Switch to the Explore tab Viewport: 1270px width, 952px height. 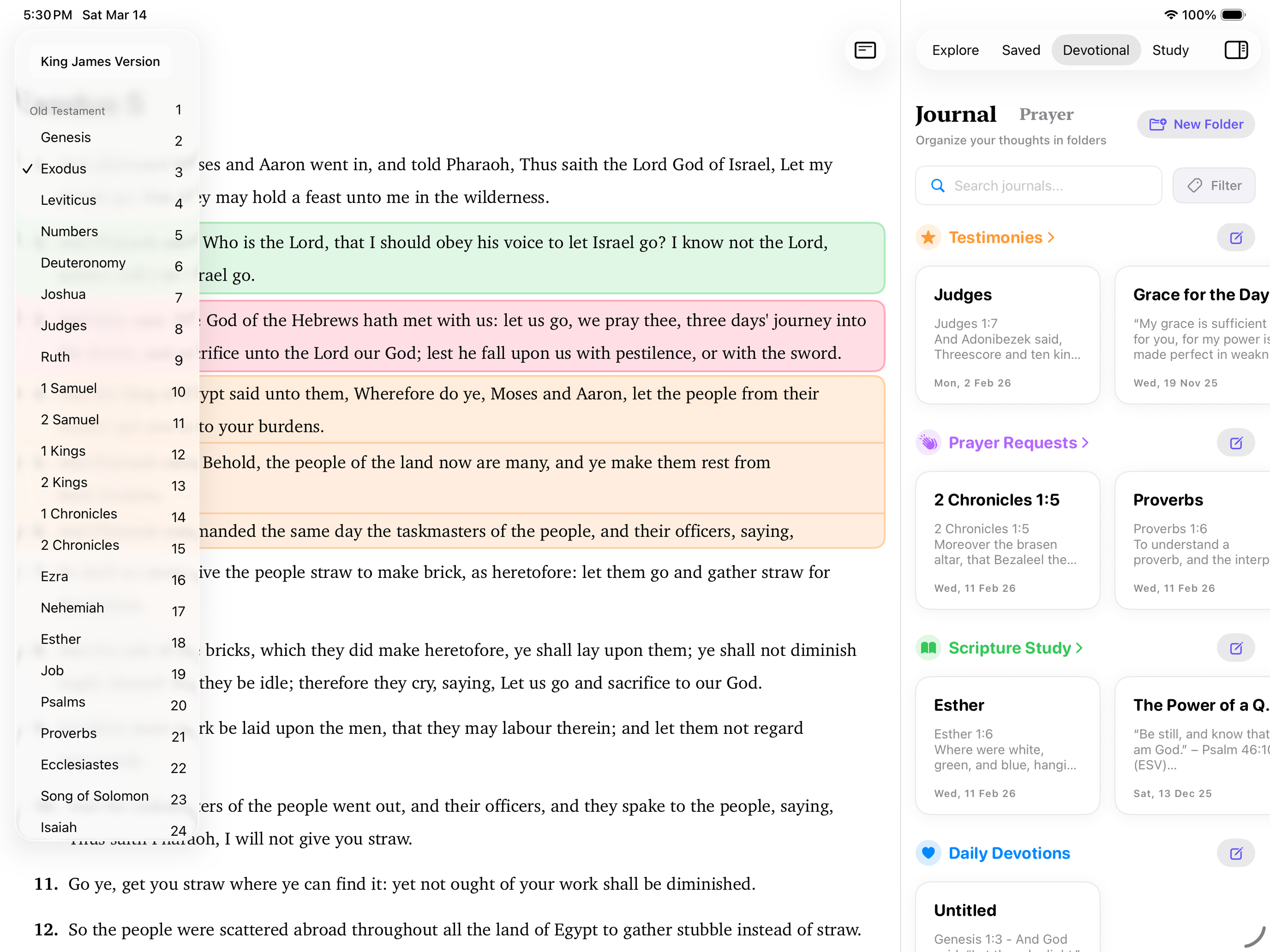click(955, 50)
